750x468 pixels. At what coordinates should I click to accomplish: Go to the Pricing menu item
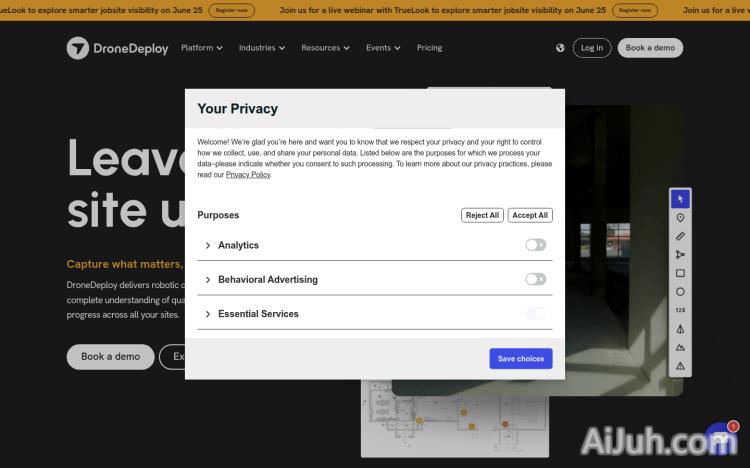tap(429, 48)
